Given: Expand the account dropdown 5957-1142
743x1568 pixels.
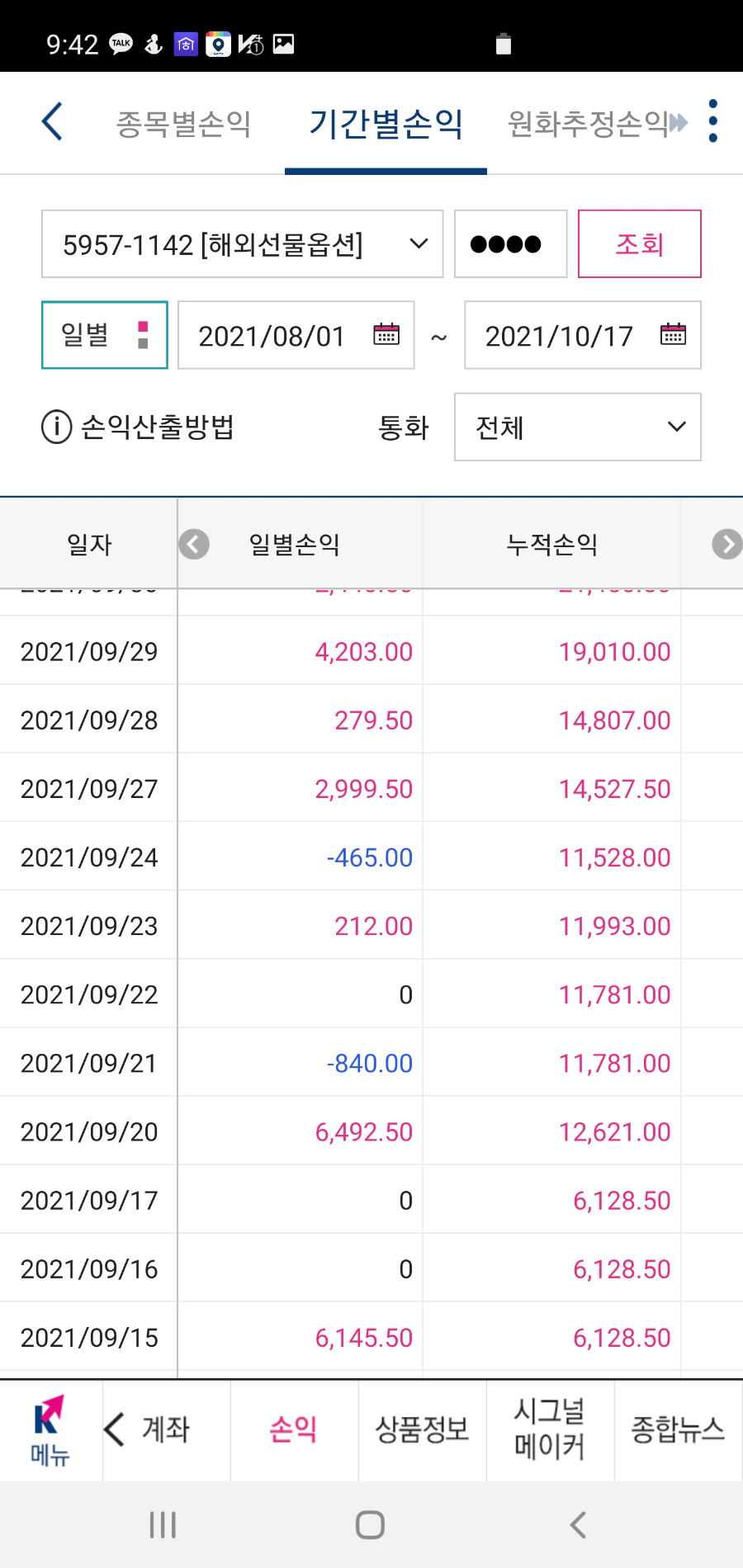Looking at the screenshot, I should point(242,243).
